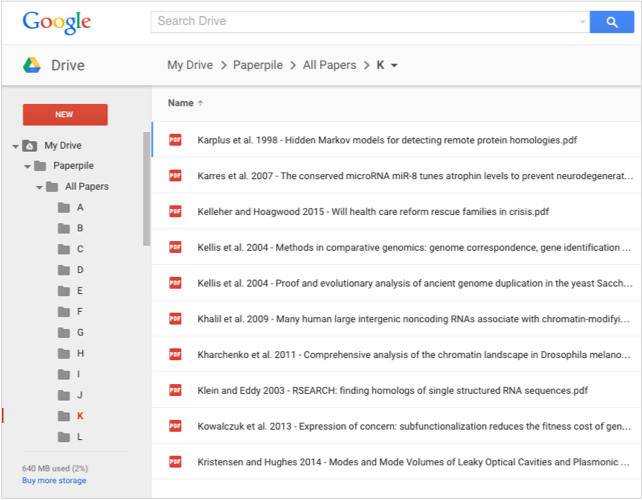This screenshot has height=500, width=642.
Task: Click the red NEW button
Action: point(65,115)
